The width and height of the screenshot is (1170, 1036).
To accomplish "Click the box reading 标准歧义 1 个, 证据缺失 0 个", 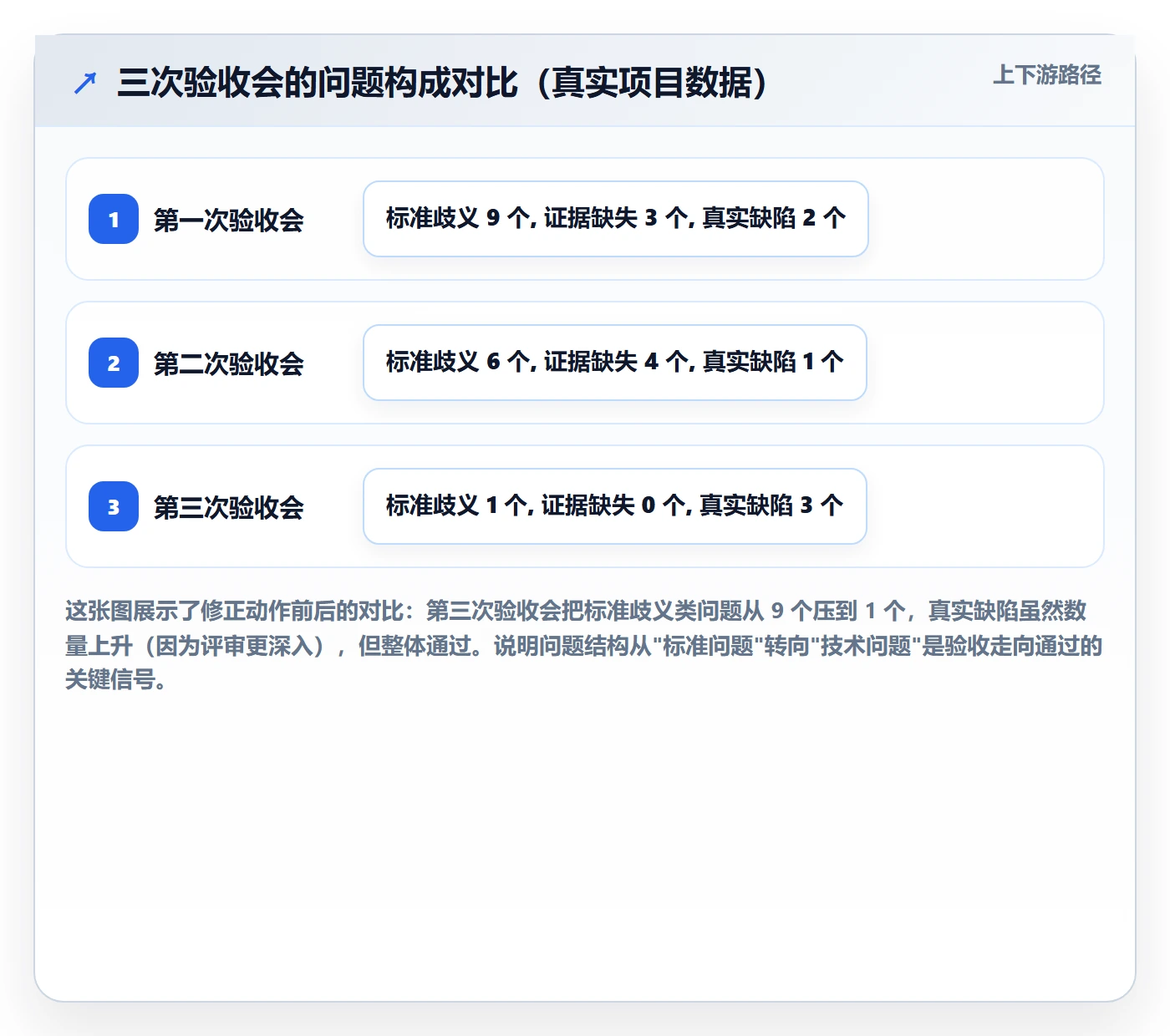I will coord(615,506).
